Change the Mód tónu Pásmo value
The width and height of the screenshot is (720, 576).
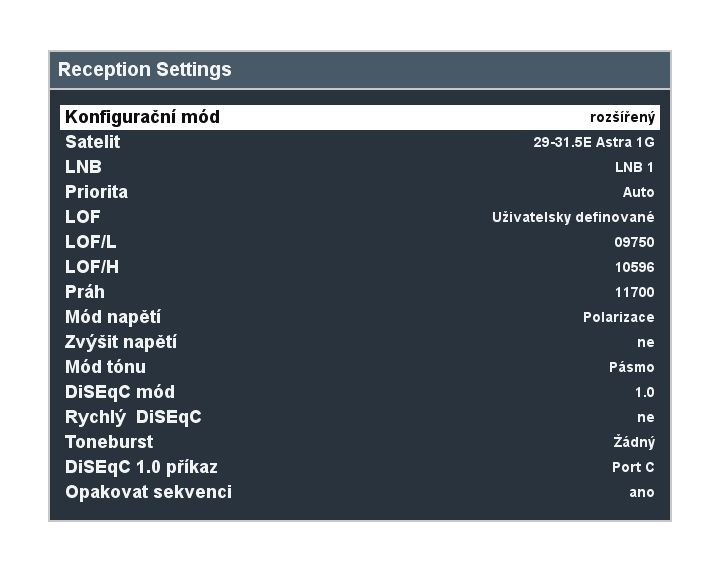point(631,367)
